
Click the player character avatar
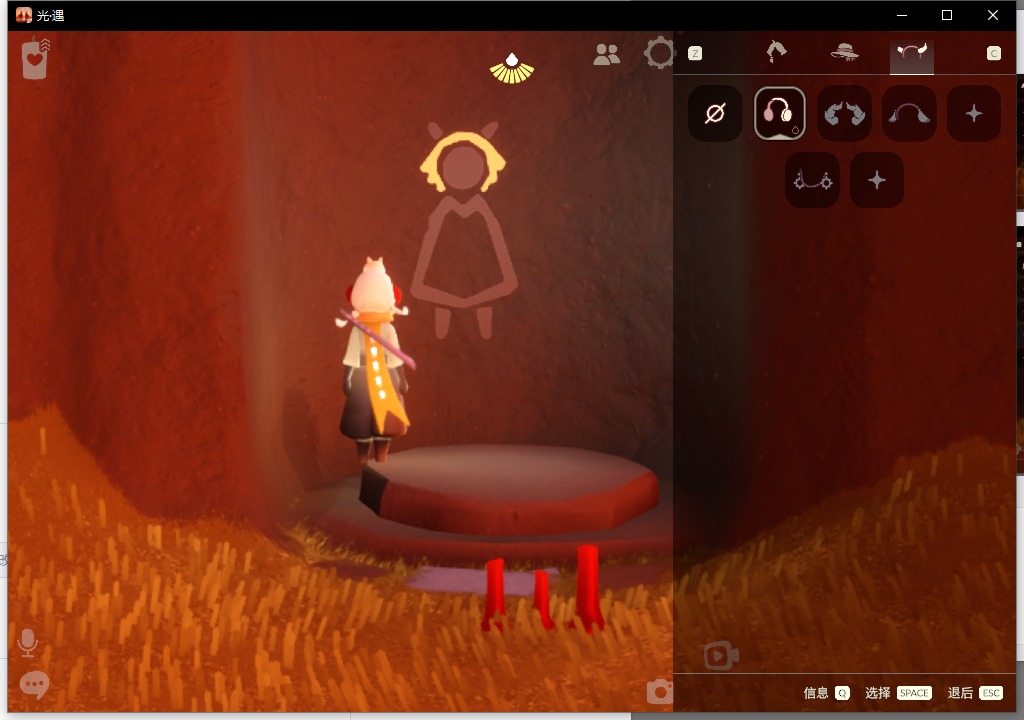click(x=376, y=359)
